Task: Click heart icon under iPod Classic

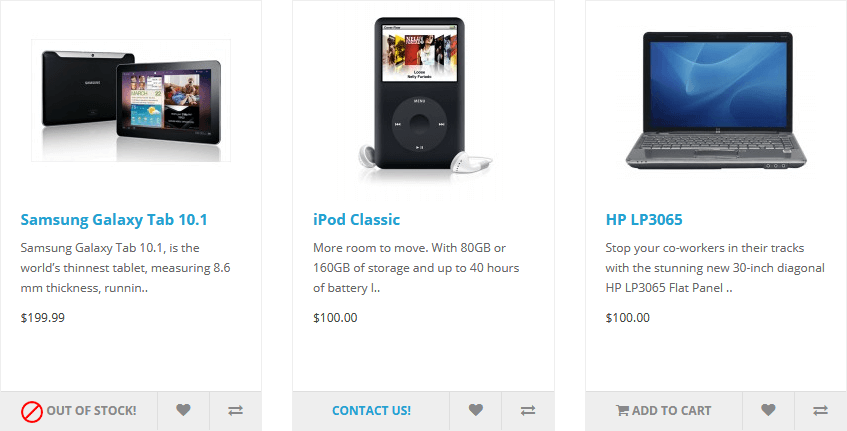Action: (475, 410)
